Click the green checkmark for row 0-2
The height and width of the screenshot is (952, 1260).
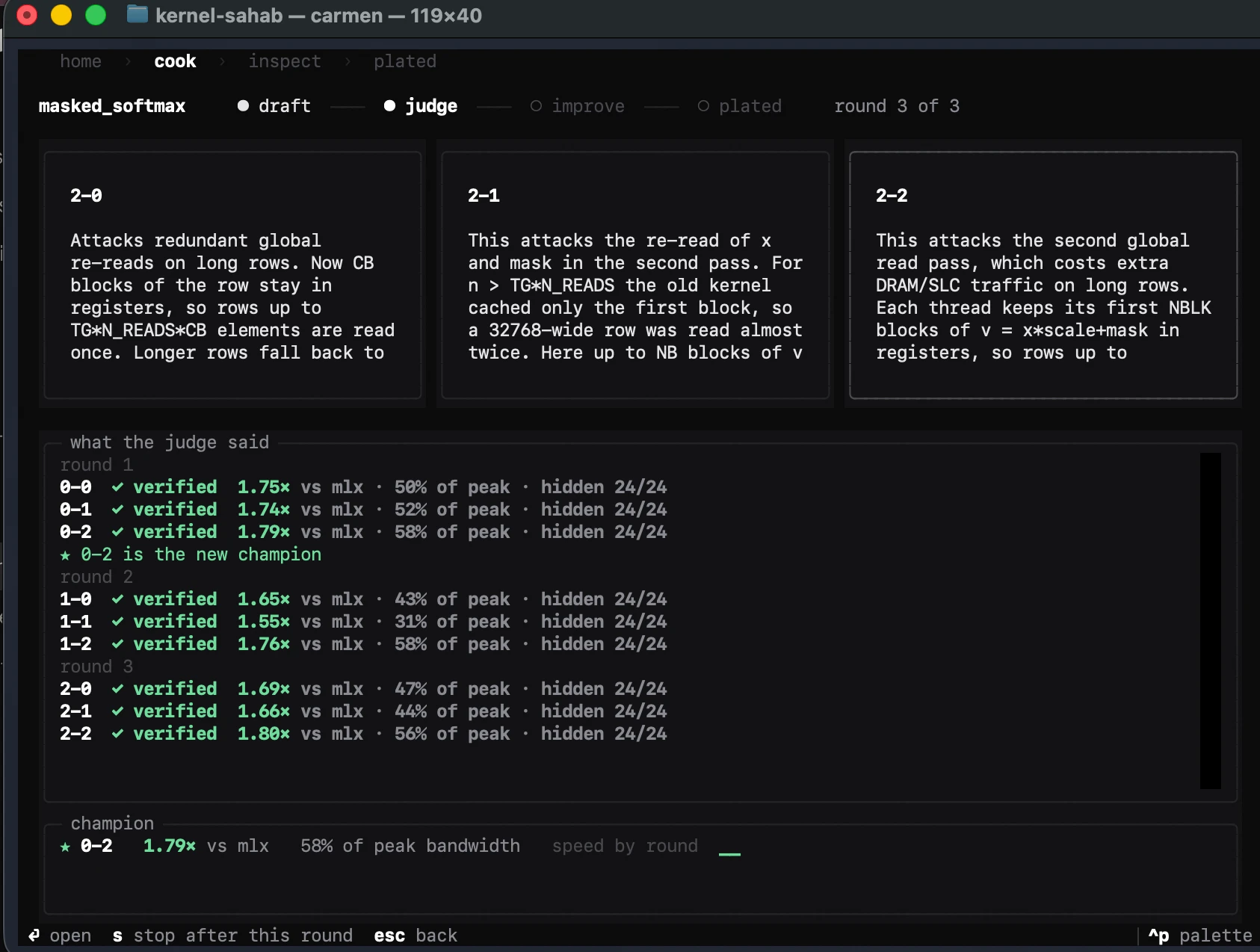[x=117, y=532]
